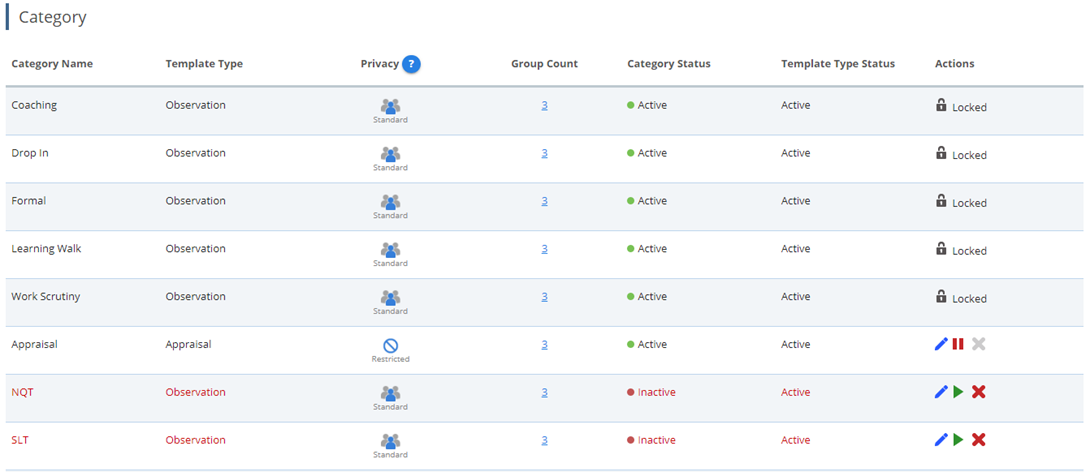Click the Privacy help question mark icon
The image size is (1090, 472).
[411, 64]
